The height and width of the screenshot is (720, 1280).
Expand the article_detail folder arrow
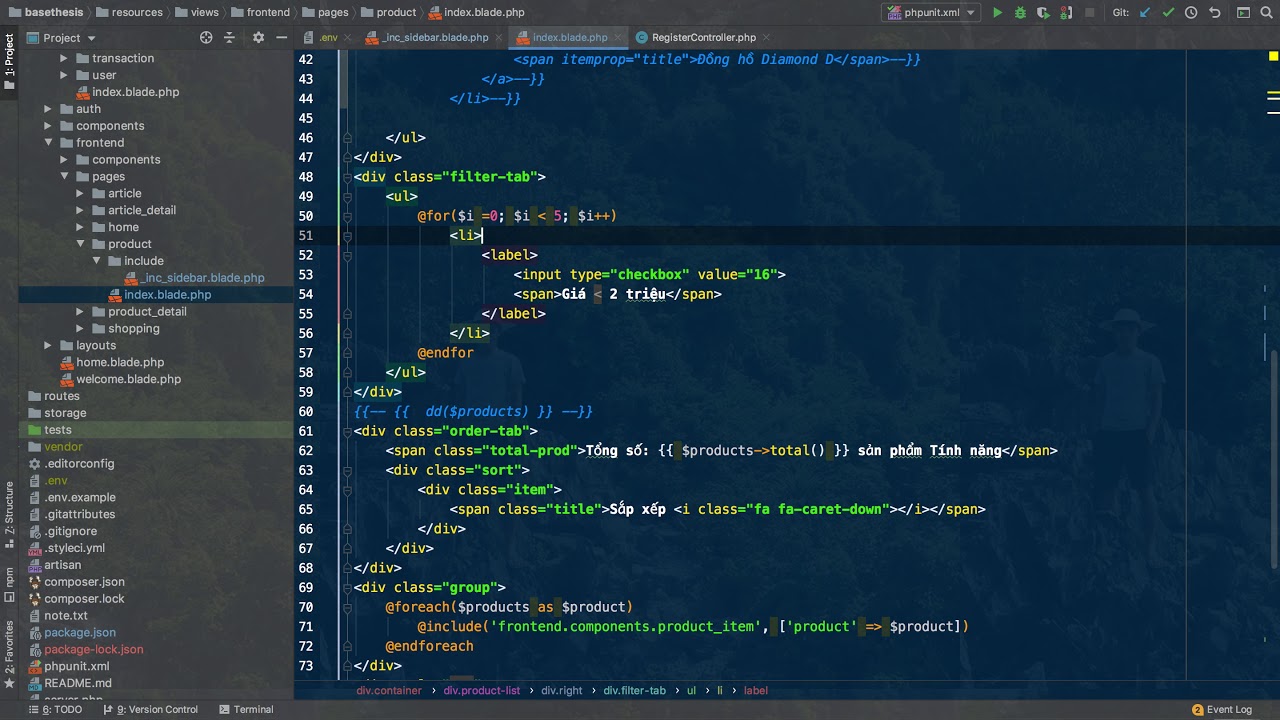click(80, 210)
